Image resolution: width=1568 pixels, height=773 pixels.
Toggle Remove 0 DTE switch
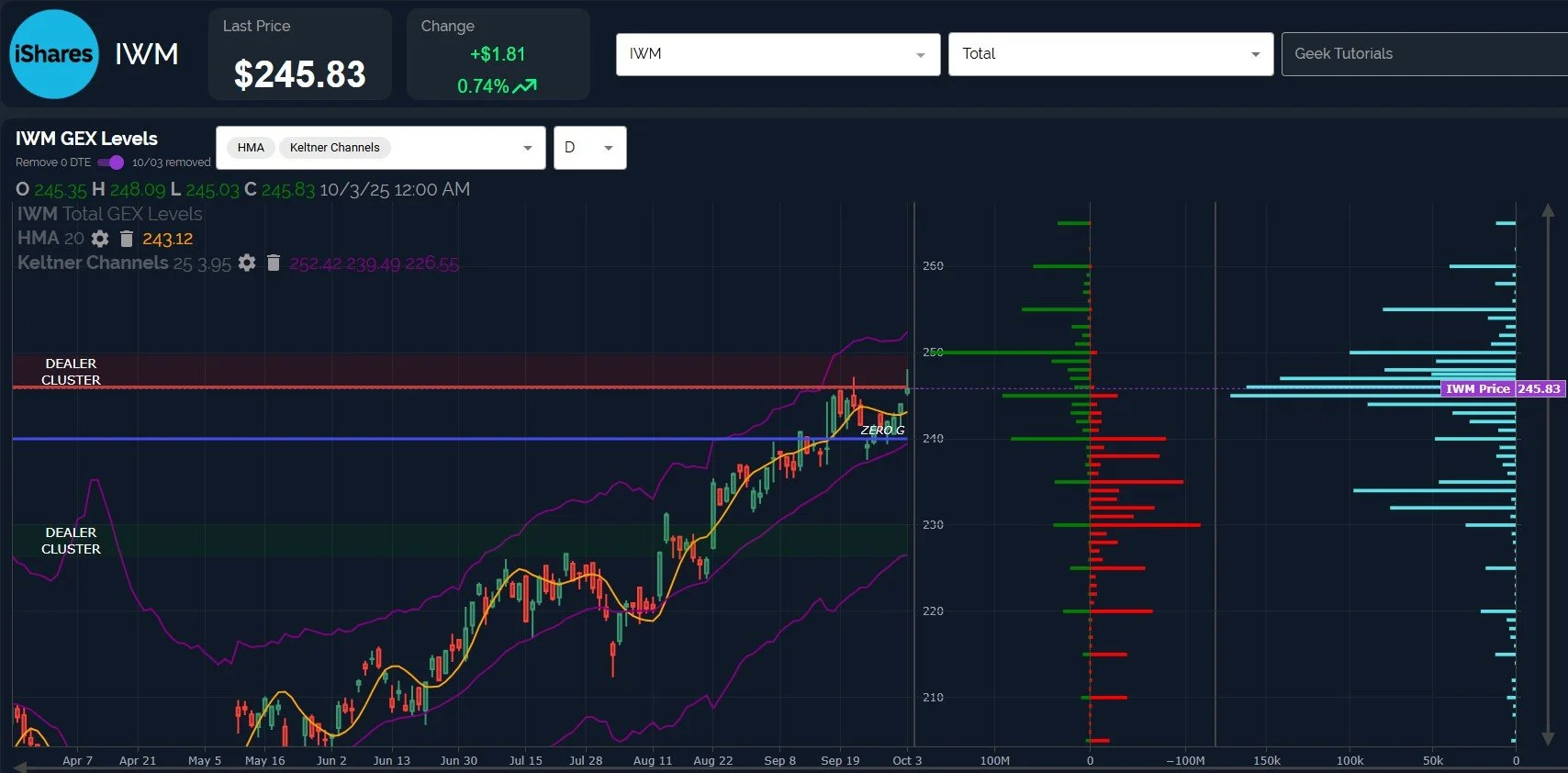point(111,162)
